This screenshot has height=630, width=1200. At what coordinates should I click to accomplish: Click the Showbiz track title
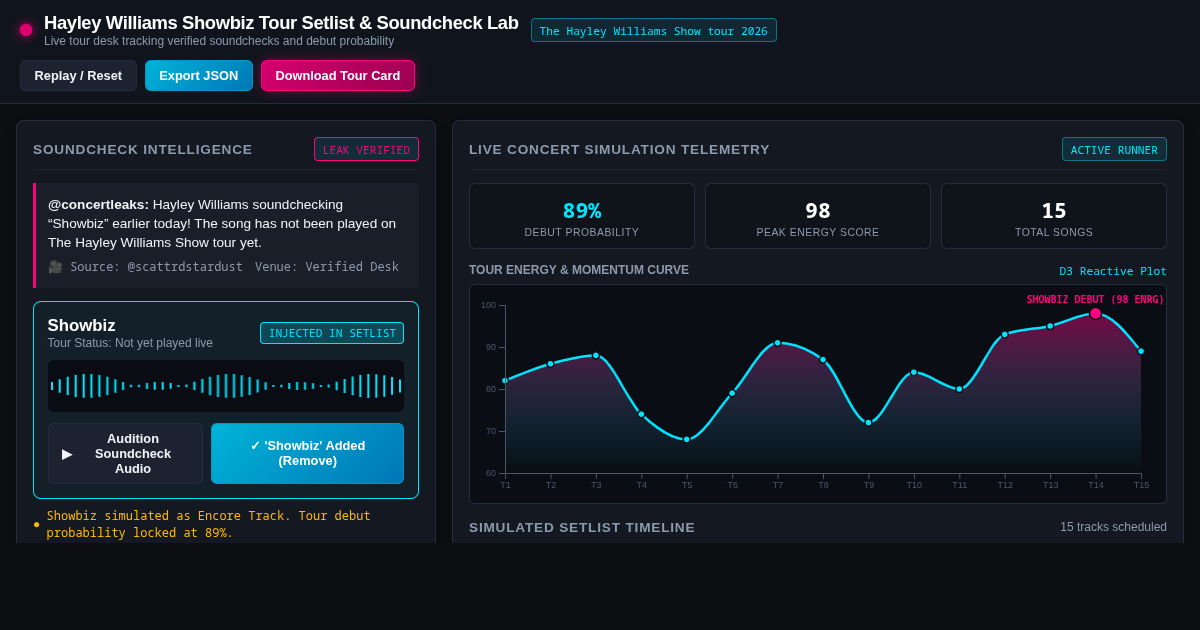[x=82, y=325]
